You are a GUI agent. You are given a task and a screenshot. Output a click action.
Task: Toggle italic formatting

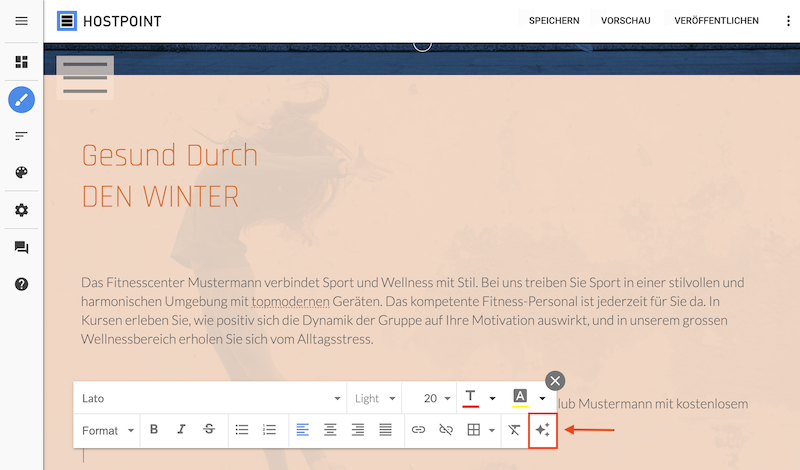[181, 430]
